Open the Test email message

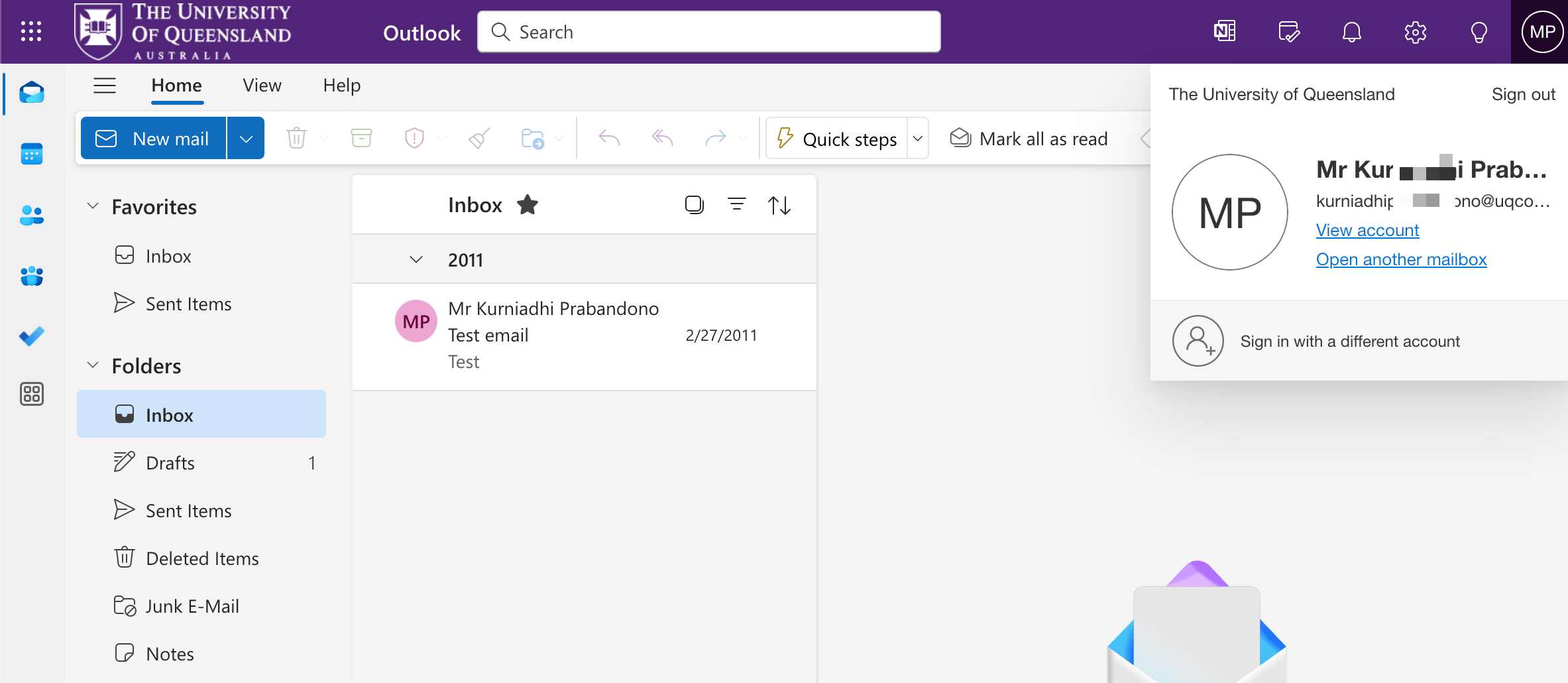(584, 336)
